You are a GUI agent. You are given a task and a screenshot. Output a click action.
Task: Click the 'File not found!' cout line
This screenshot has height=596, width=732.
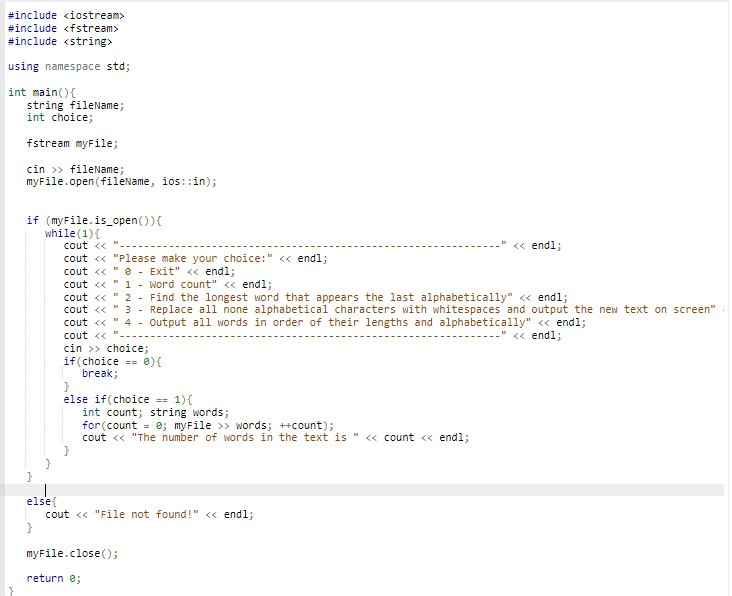point(149,515)
